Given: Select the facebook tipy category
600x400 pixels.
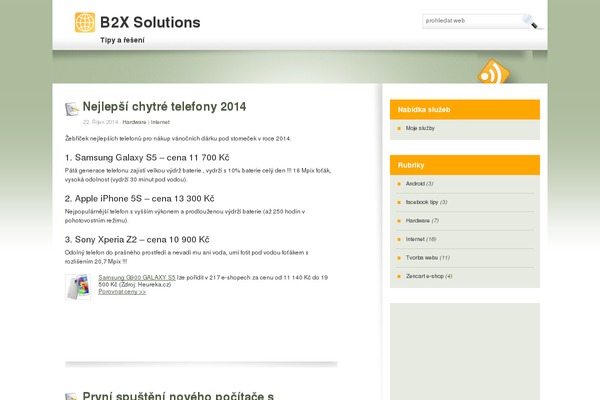Looking at the screenshot, I should [x=422, y=202].
